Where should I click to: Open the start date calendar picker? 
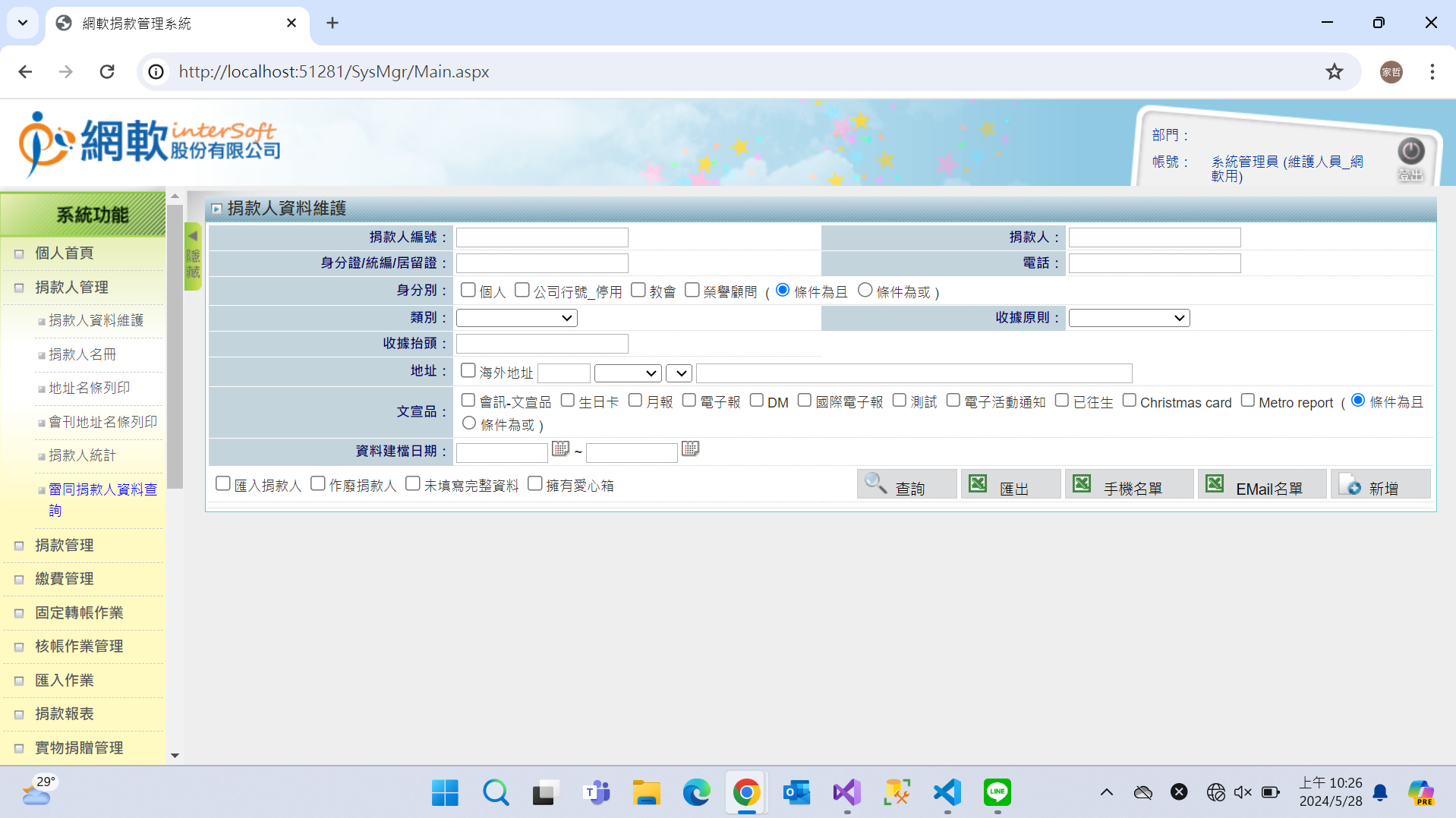pyautogui.click(x=560, y=449)
